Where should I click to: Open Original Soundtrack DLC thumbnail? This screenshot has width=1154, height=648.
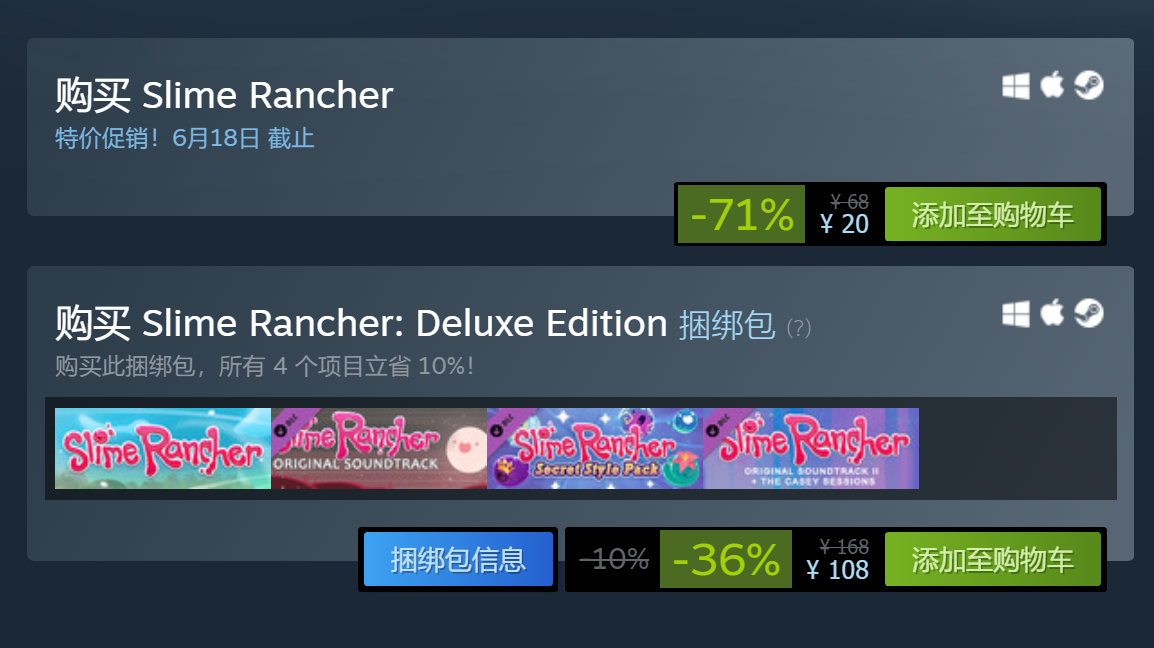pos(379,448)
